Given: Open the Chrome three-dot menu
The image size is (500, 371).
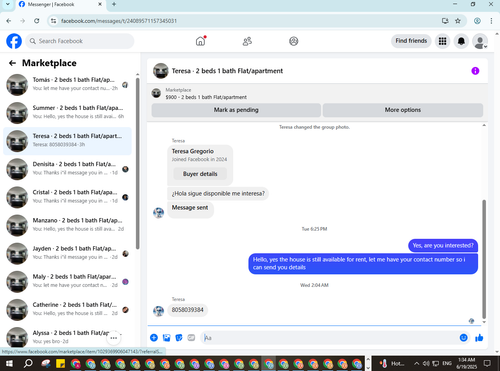Looking at the screenshot, I should pos(491,21).
